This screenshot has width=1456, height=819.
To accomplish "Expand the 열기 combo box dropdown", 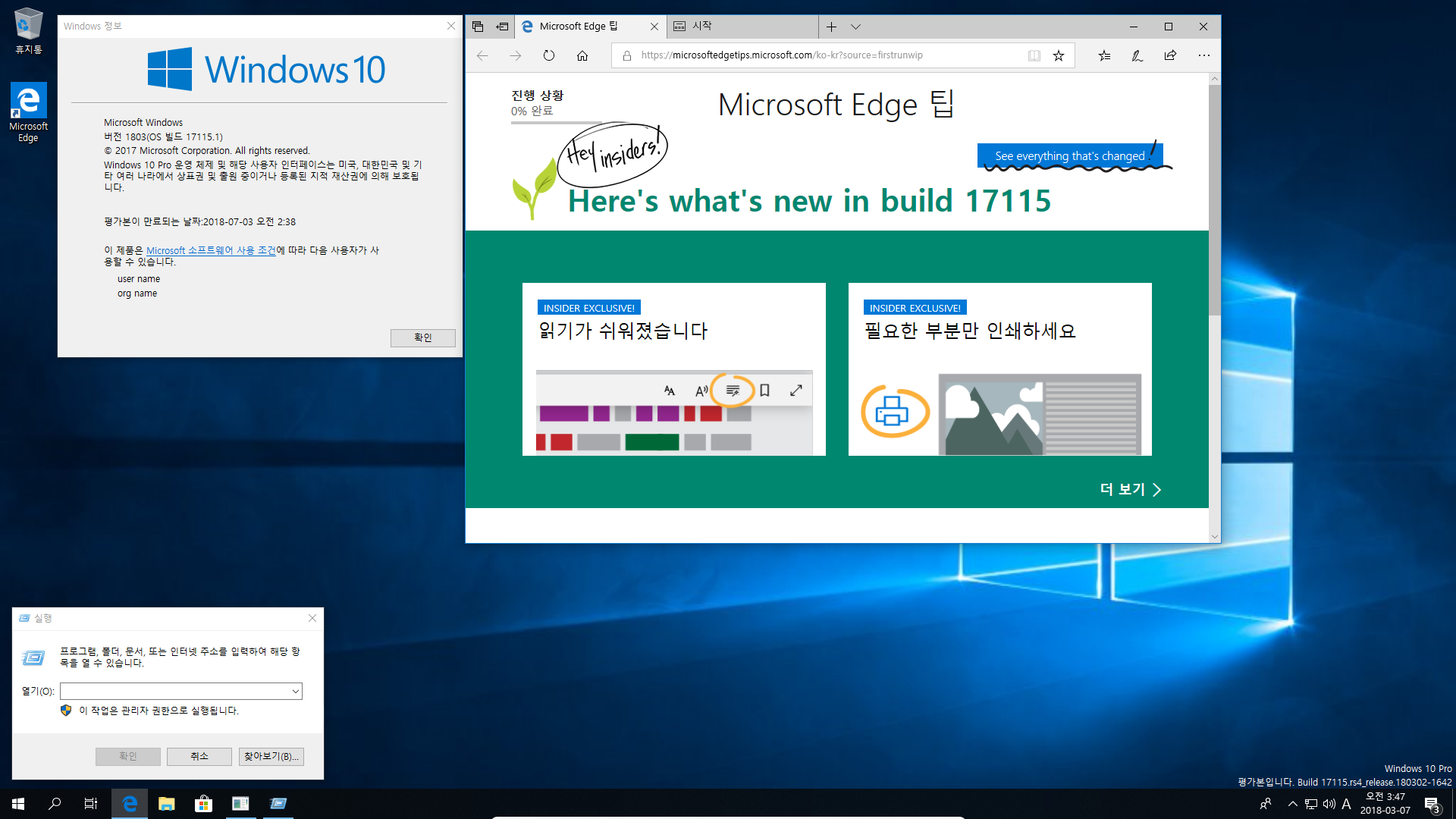I will tap(296, 691).
